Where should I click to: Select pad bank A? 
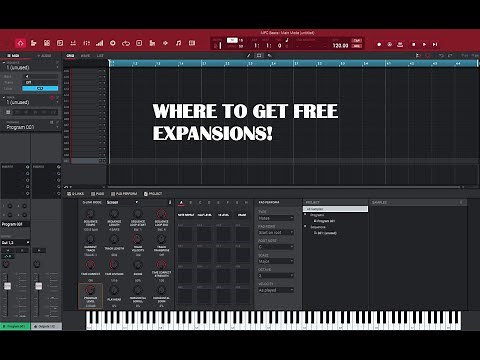coord(181,202)
